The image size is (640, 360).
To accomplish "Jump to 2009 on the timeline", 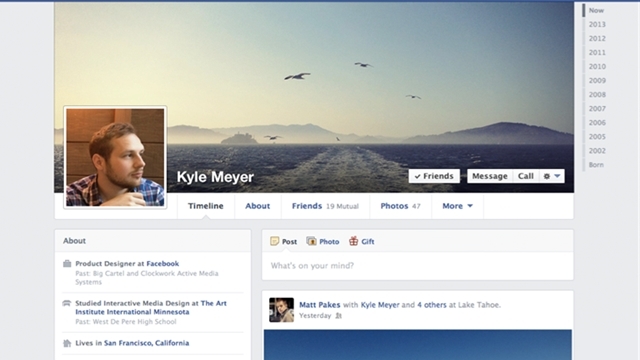I will (x=597, y=80).
